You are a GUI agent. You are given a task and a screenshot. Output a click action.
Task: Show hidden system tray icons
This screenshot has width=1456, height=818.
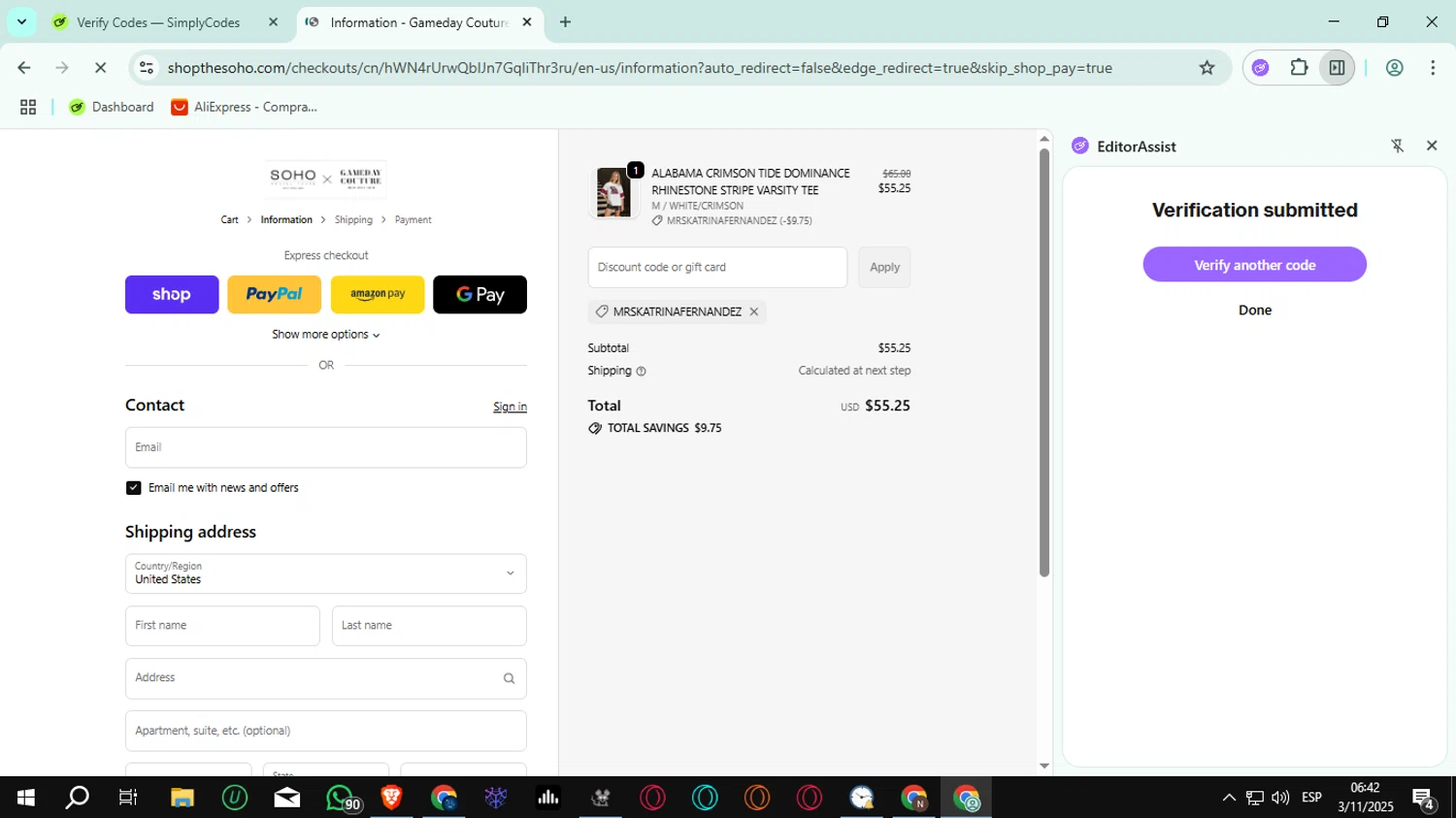pos(1229,798)
